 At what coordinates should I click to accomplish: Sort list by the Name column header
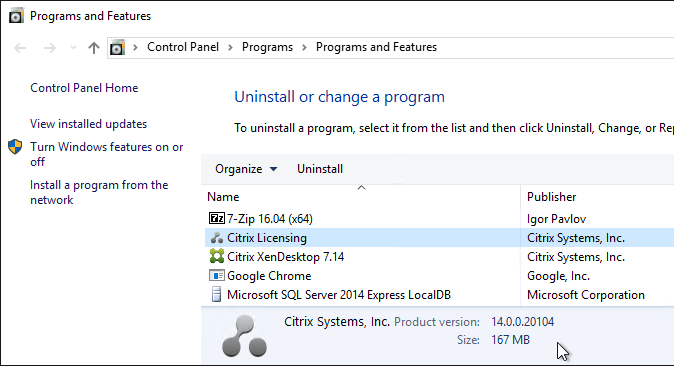(x=361, y=197)
